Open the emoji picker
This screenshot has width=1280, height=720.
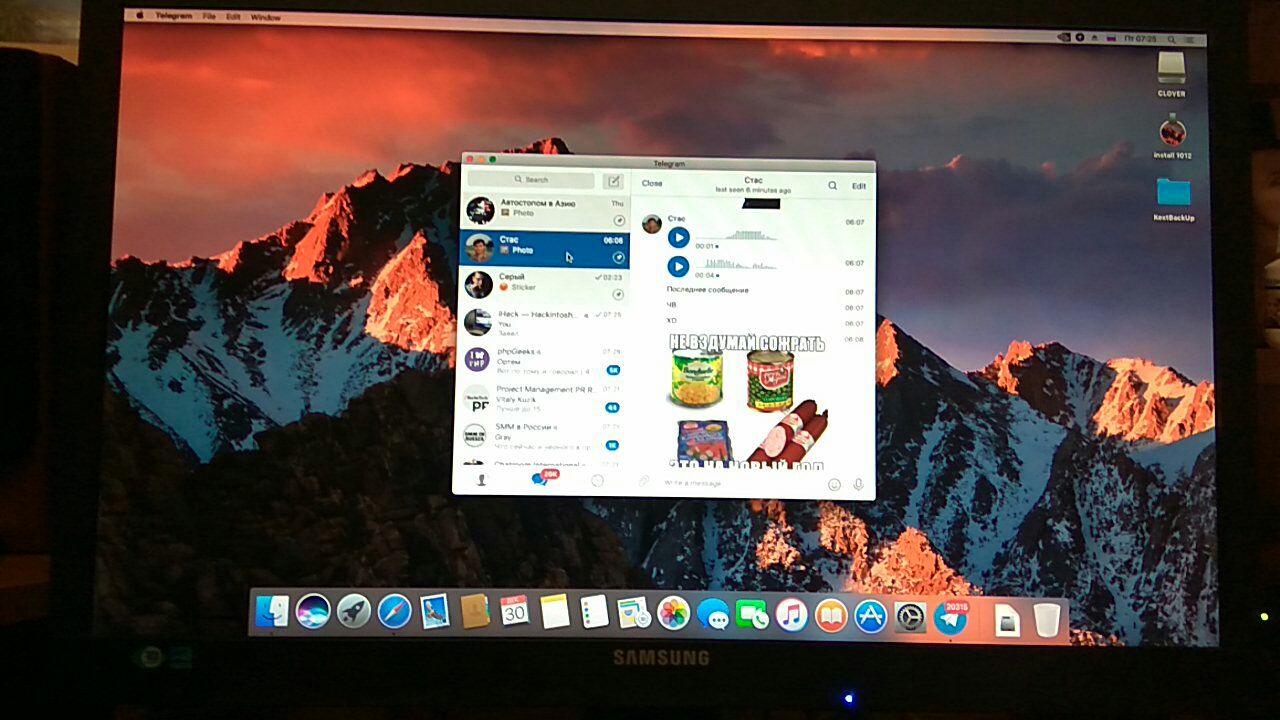(834, 484)
